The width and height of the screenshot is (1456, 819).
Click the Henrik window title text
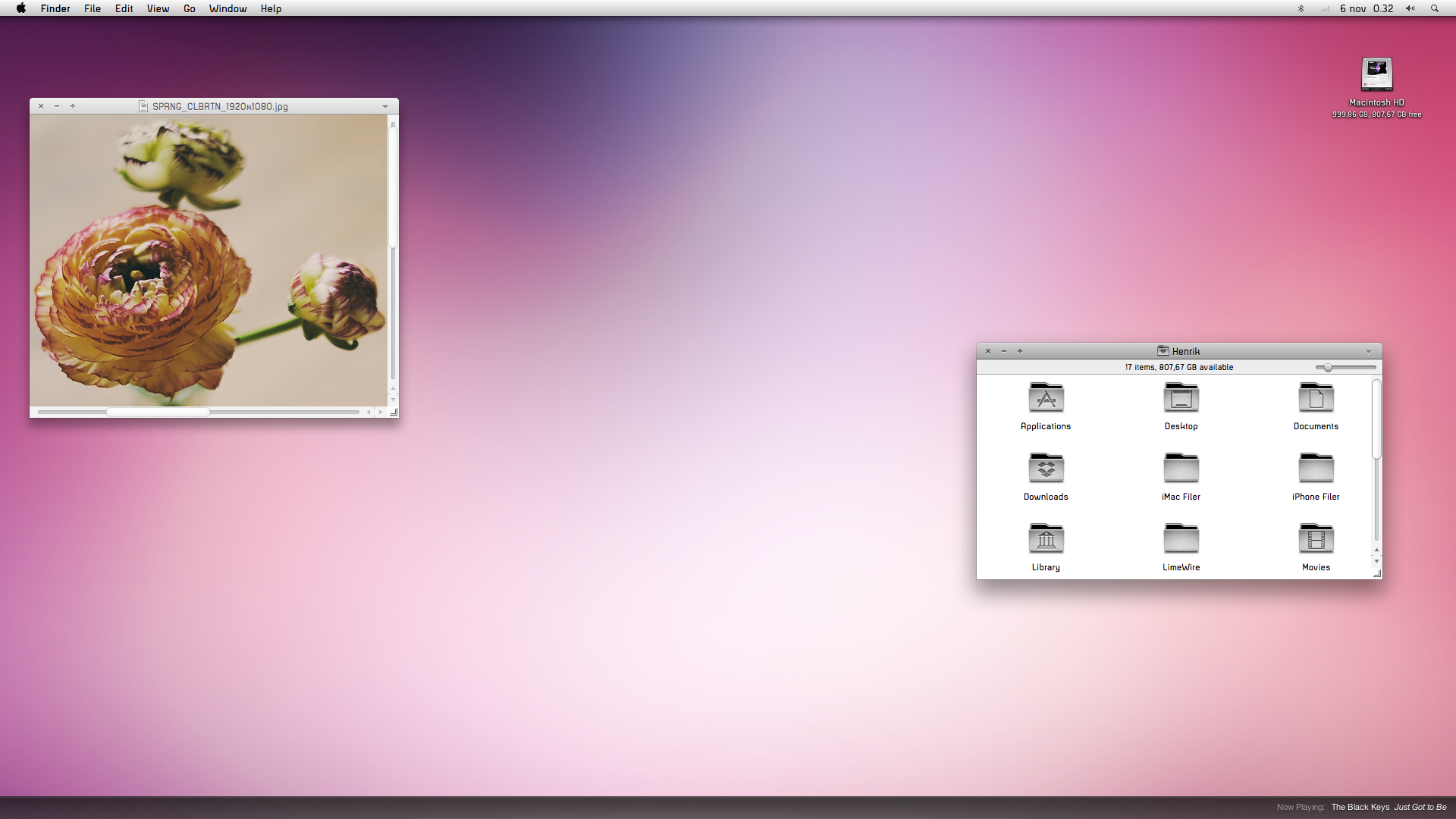1186,351
